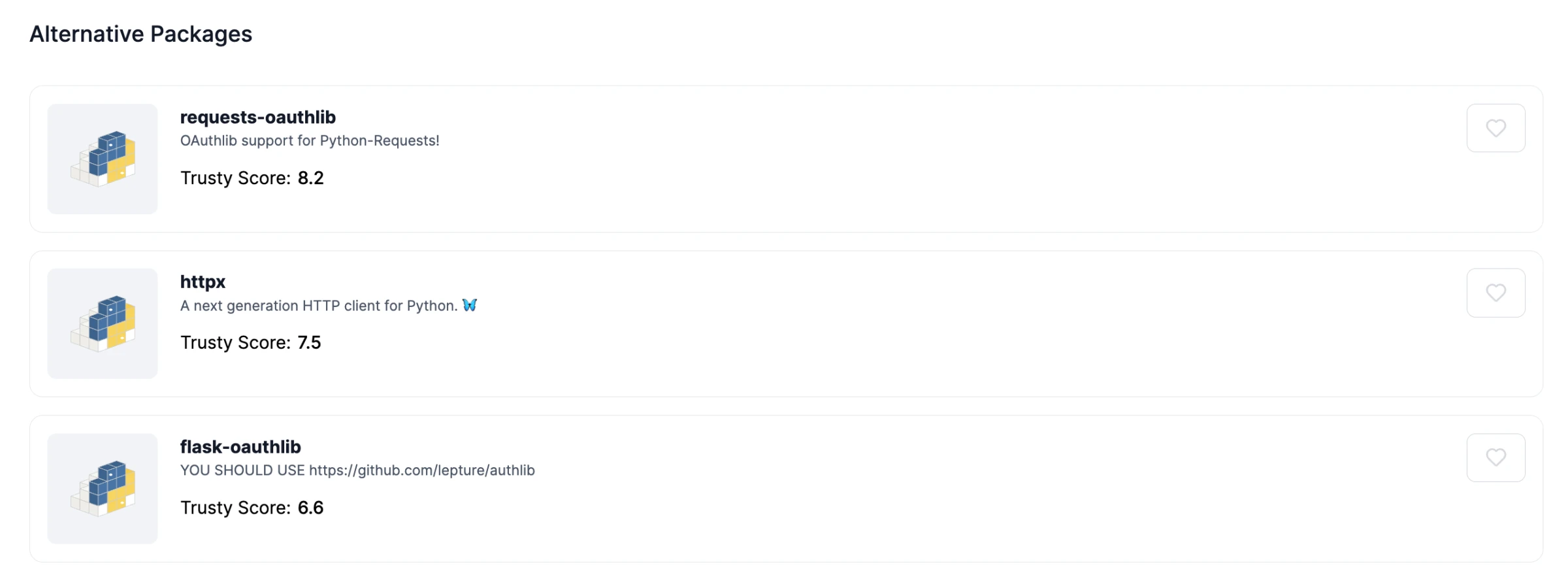
Task: Click the flask-oauthlib Python package logo
Action: (103, 489)
